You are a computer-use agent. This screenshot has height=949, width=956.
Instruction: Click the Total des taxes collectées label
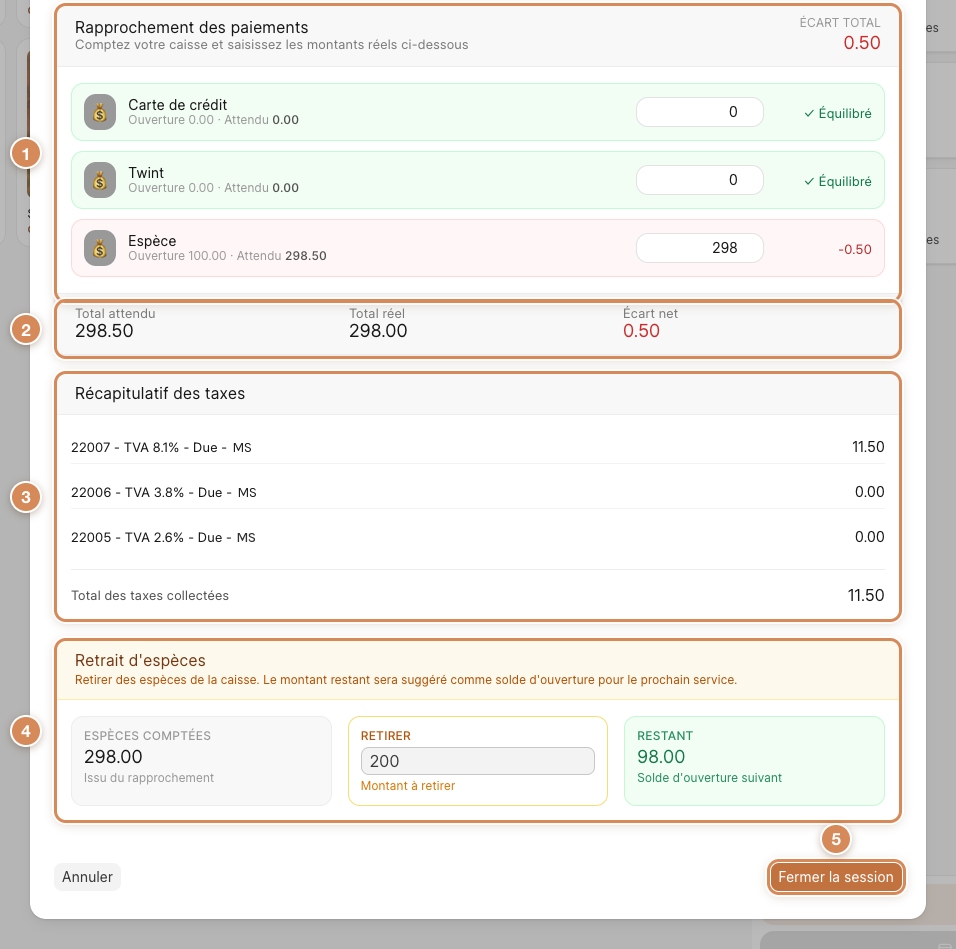(x=150, y=595)
